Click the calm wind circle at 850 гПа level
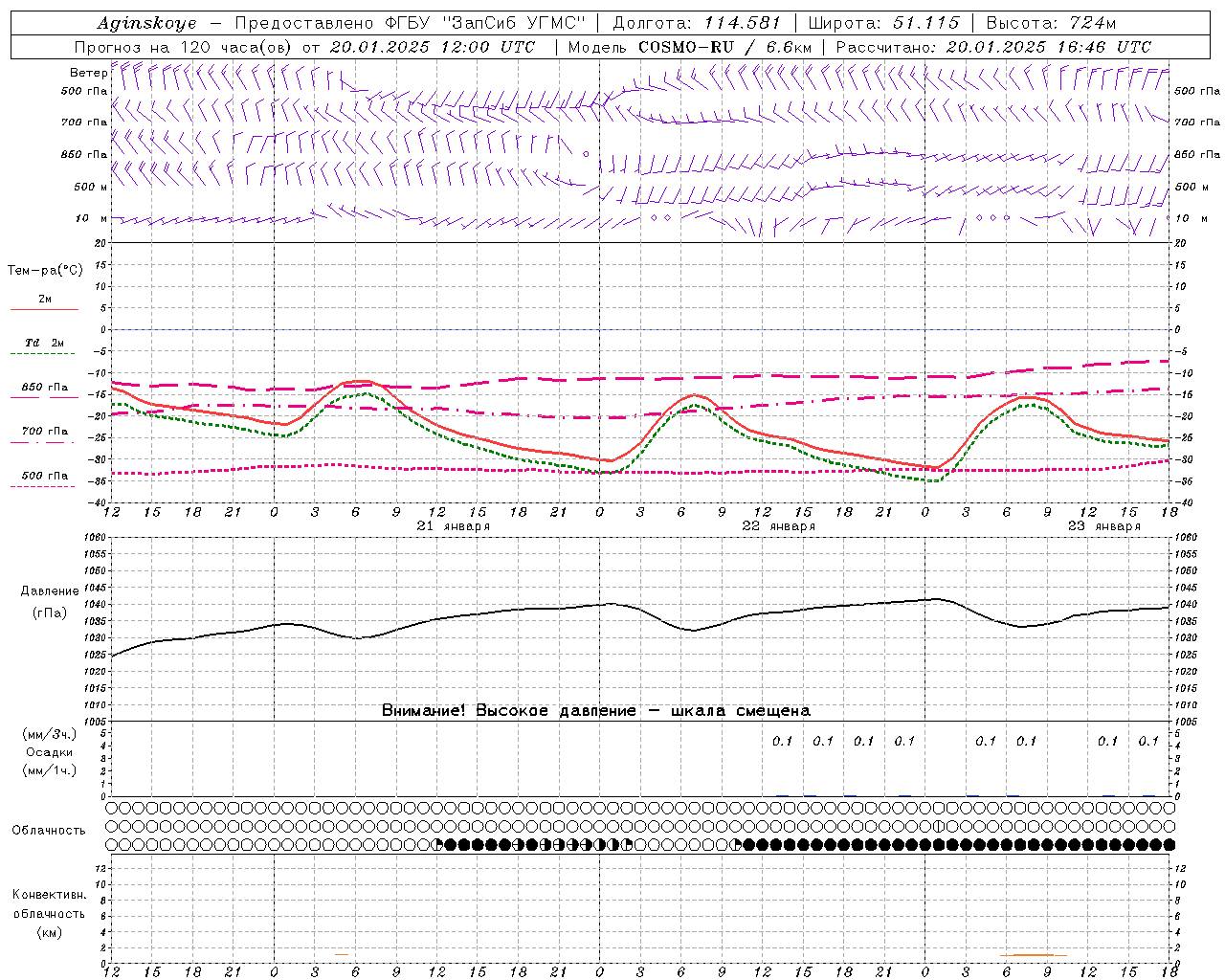1225x980 pixels. pos(586,153)
